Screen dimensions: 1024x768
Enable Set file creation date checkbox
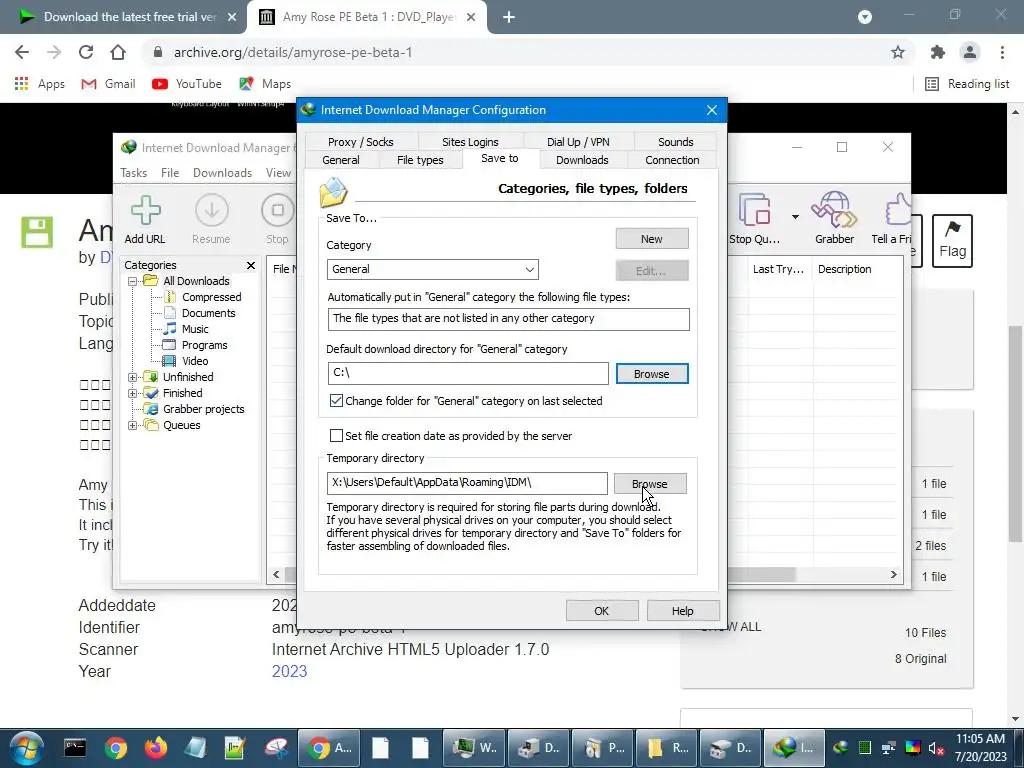(336, 436)
